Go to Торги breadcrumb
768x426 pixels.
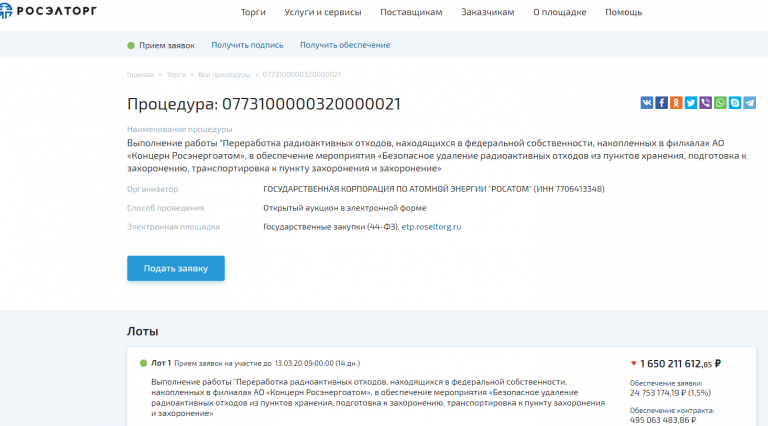click(176, 74)
